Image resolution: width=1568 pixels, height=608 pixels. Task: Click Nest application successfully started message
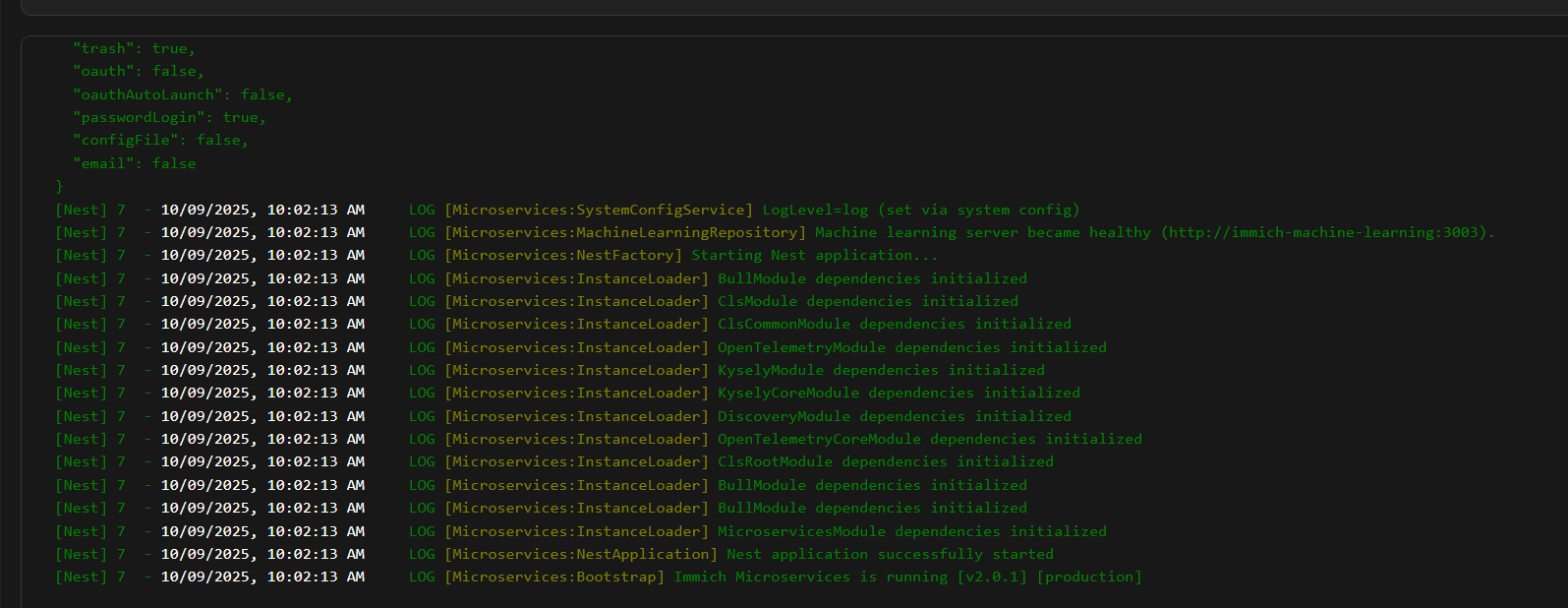point(891,554)
